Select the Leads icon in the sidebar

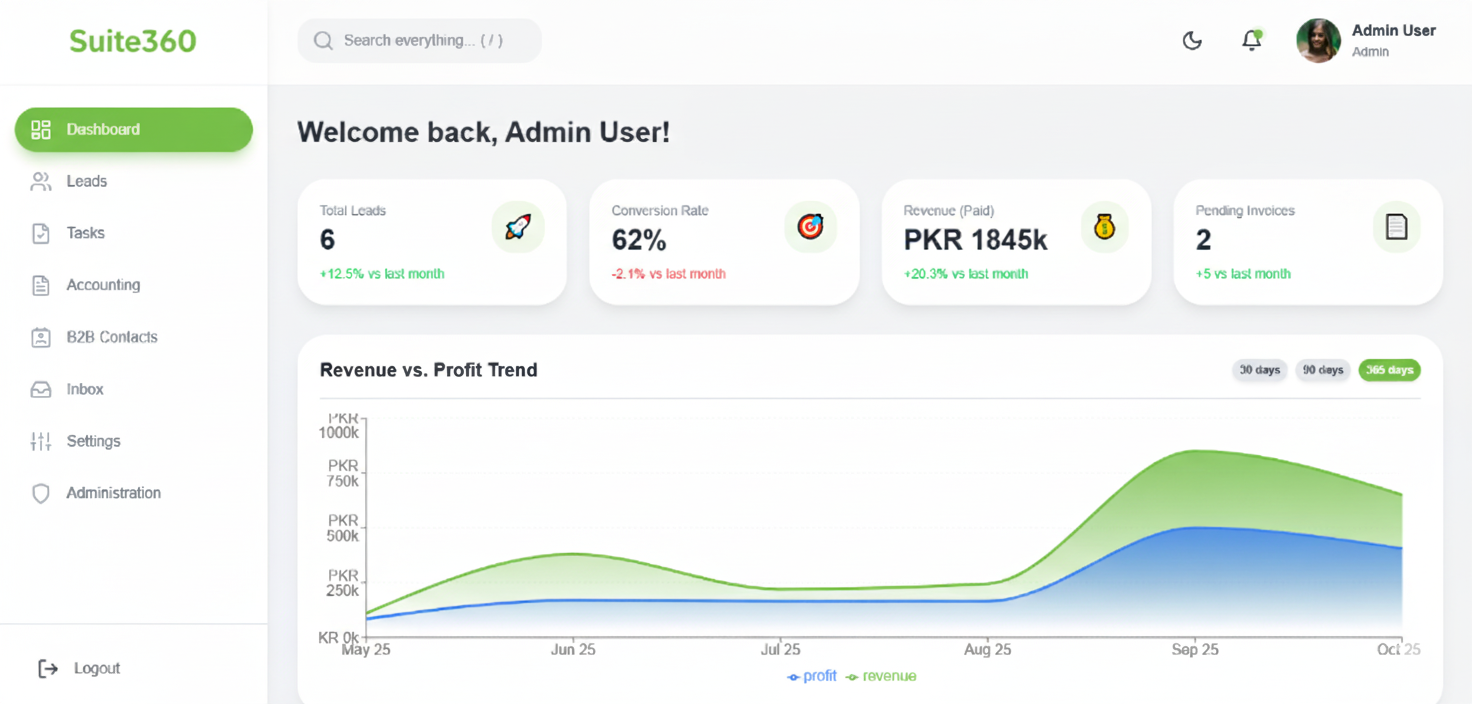coord(40,181)
